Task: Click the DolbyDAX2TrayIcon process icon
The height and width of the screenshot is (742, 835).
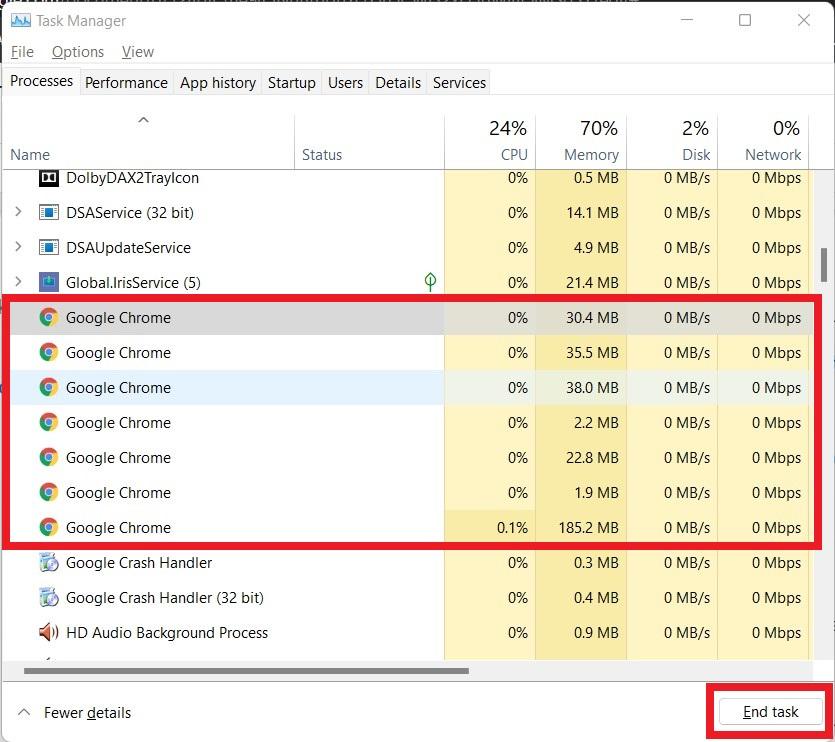Action: click(48, 178)
